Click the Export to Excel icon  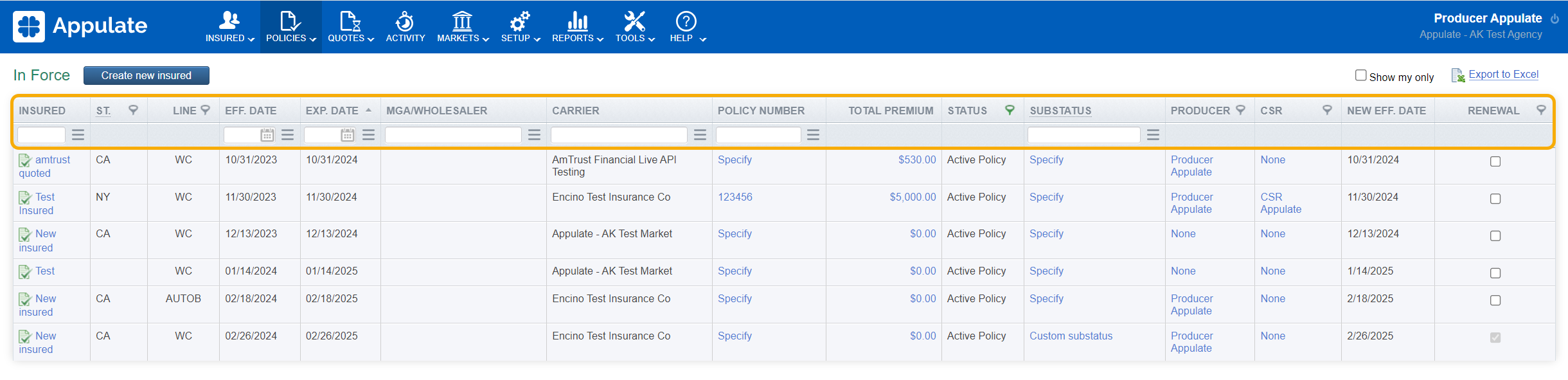pyautogui.click(x=1457, y=75)
